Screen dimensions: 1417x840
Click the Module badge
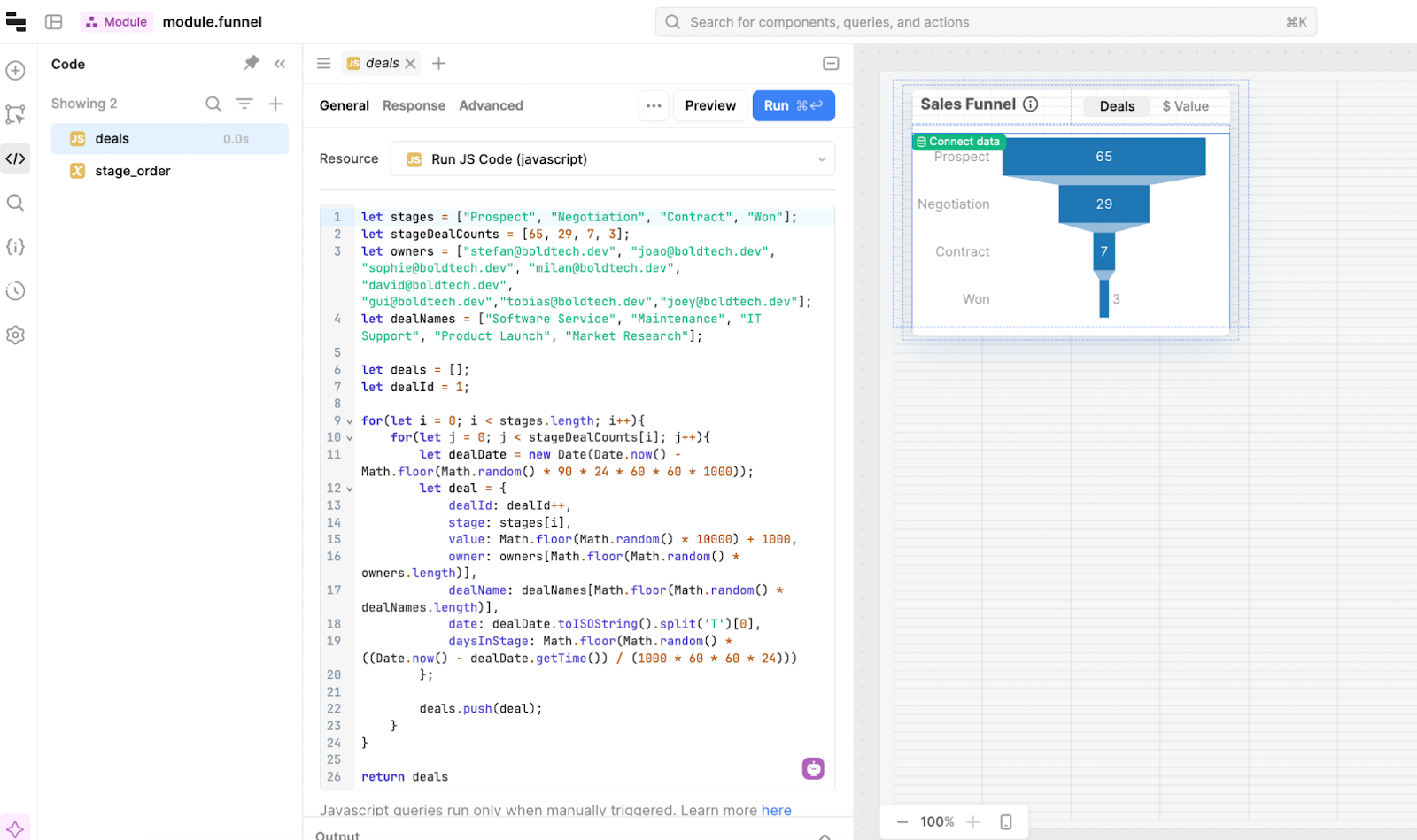point(117,22)
